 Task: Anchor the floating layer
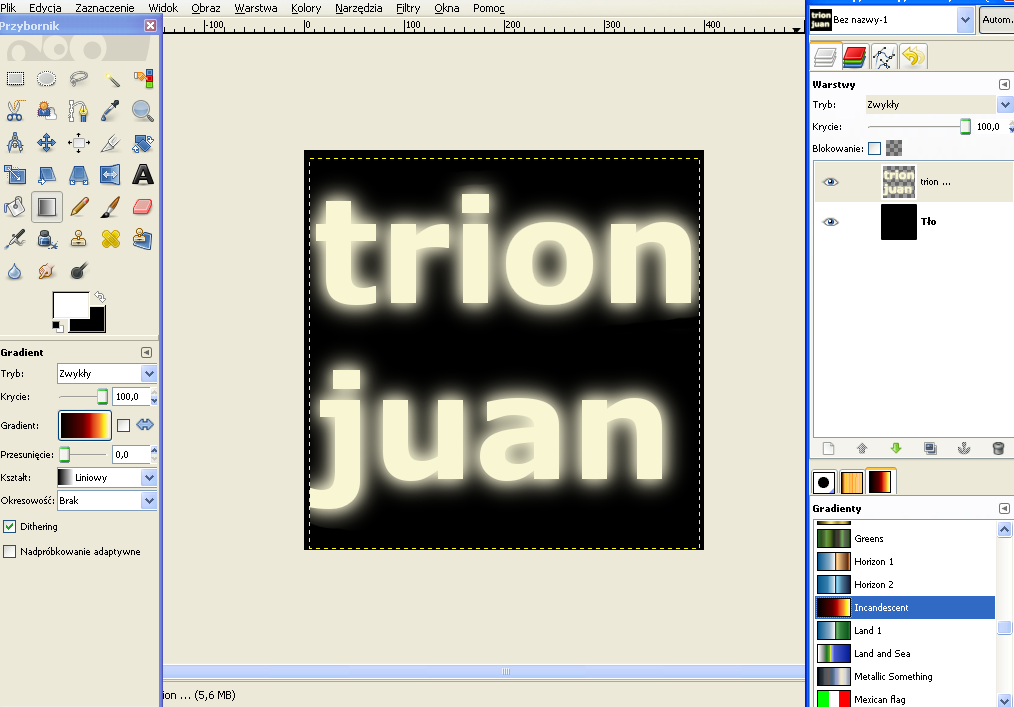click(963, 449)
